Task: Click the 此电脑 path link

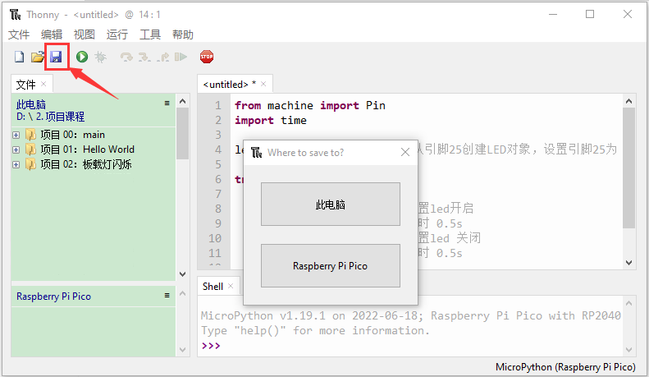Action: point(31,104)
